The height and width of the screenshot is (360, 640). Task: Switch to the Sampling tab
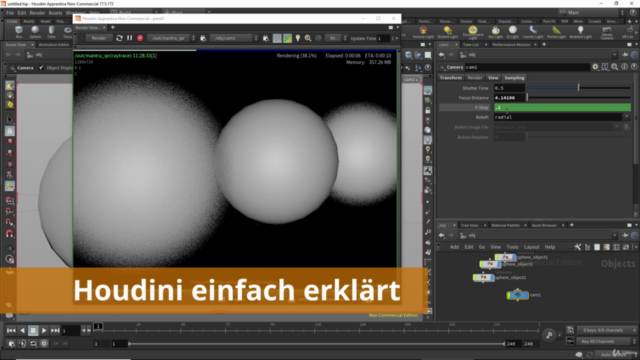[x=514, y=78]
